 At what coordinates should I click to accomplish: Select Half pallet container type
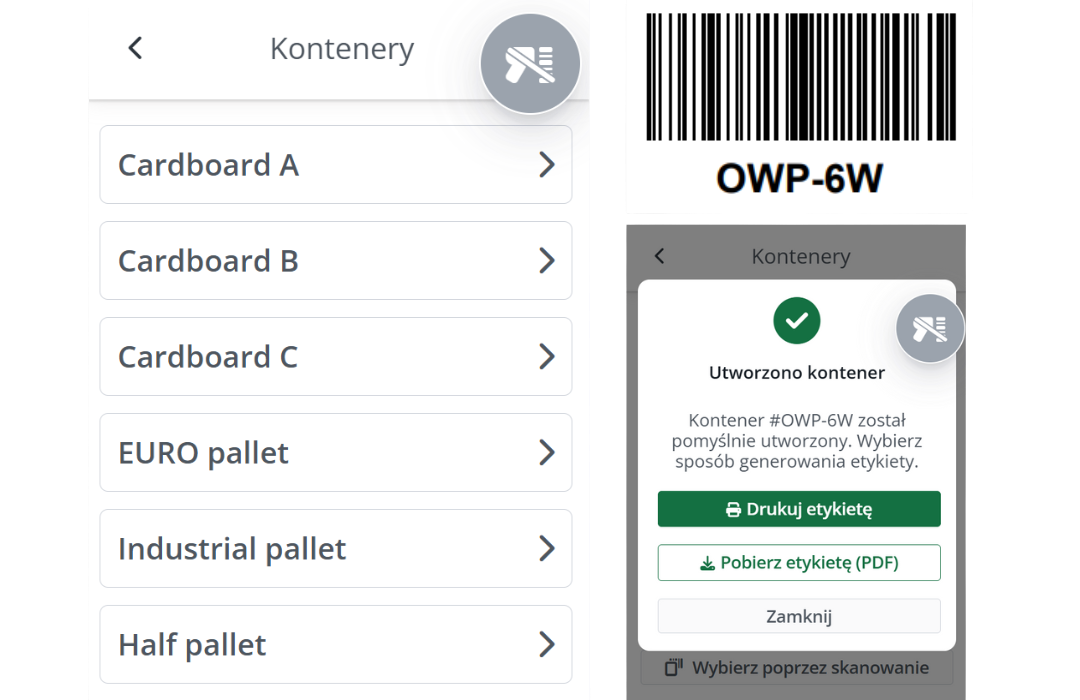[335, 645]
